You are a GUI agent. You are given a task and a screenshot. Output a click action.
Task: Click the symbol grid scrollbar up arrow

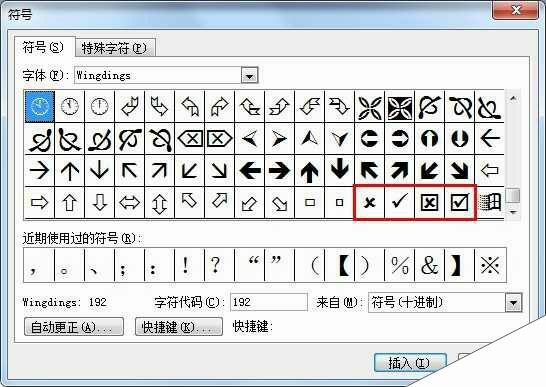(x=513, y=99)
